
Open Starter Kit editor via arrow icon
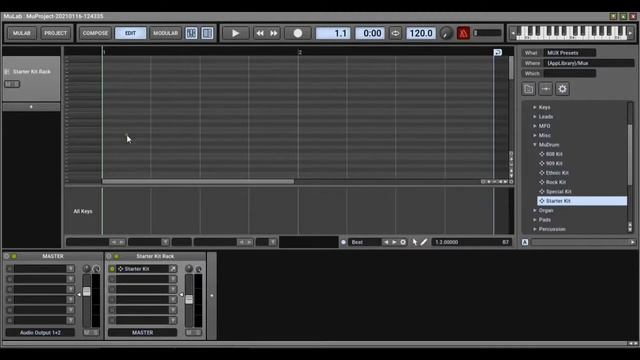(x=173, y=269)
